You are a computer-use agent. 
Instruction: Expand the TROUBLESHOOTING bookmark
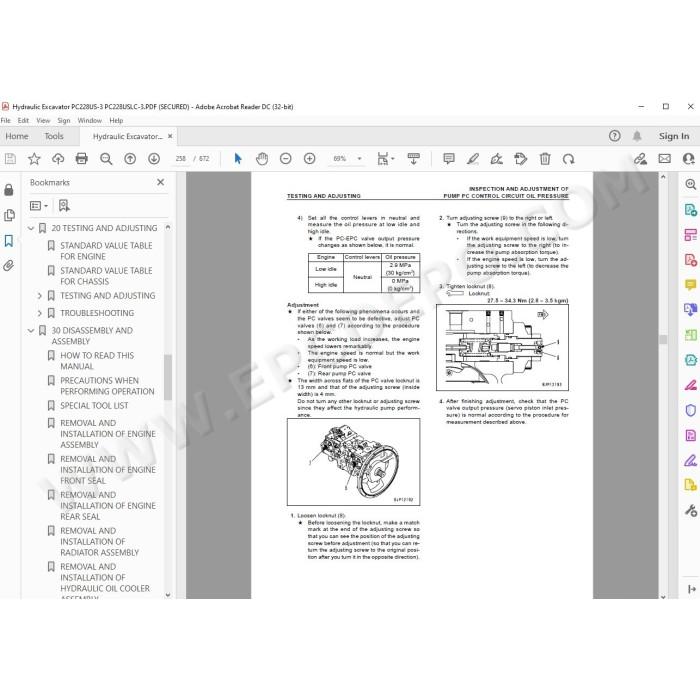(x=40, y=313)
